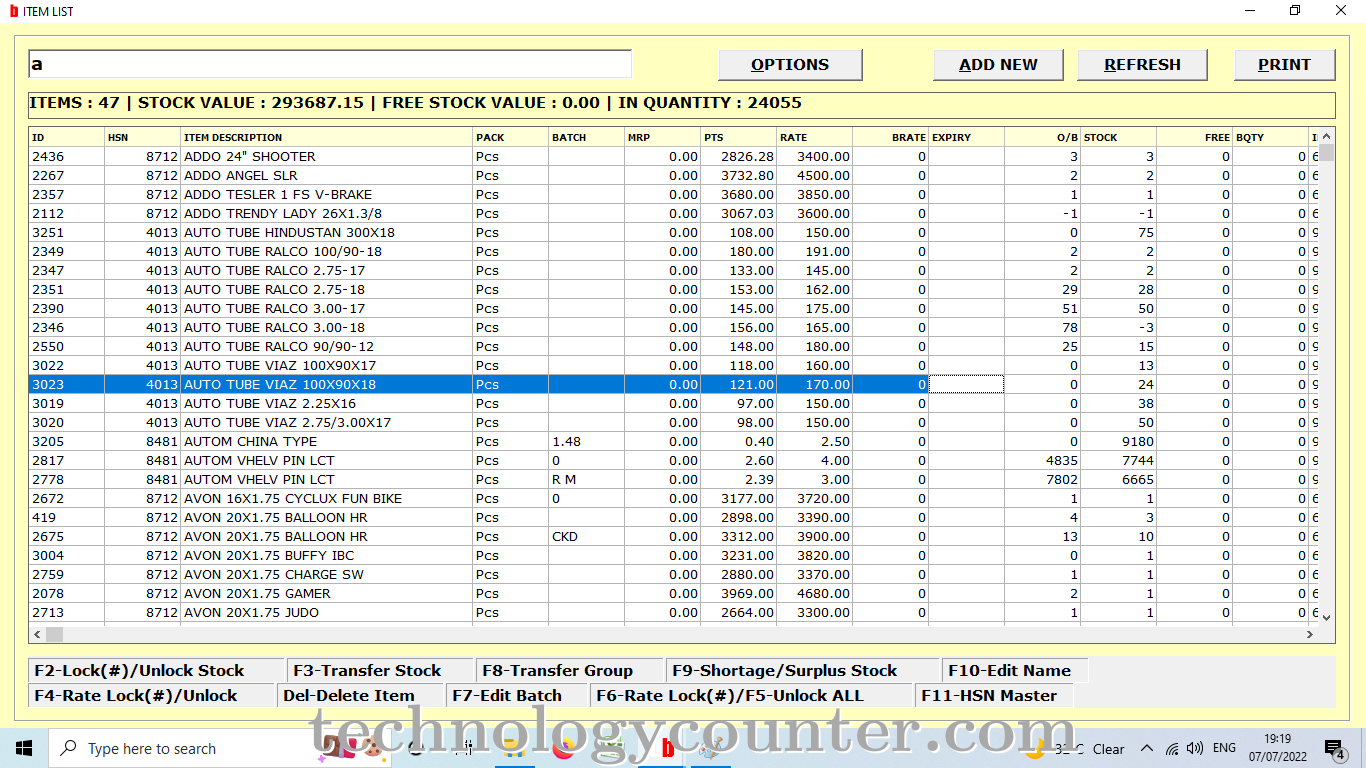Click the horizontal scrollbar left arrow
This screenshot has width=1366, height=768.
click(37, 634)
